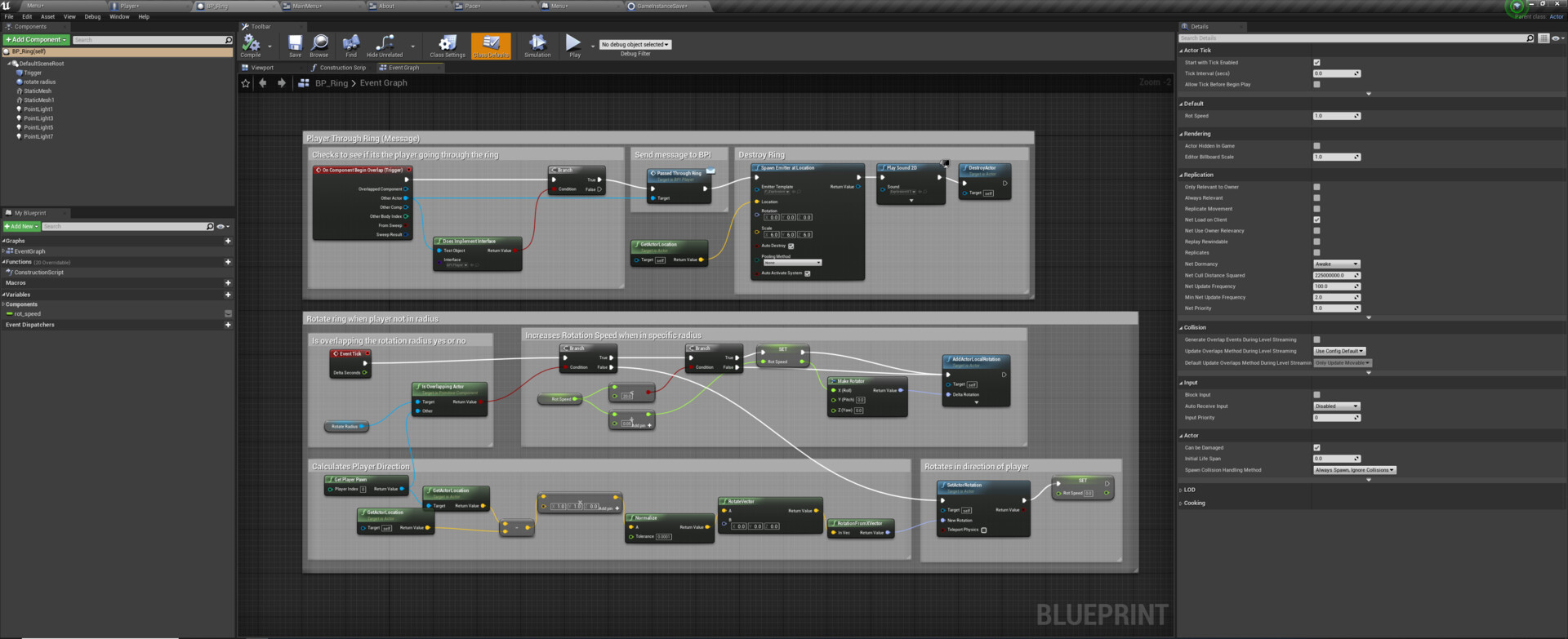This screenshot has width=1568, height=639.
Task: Add a new macro with plus icon
Action: [228, 283]
